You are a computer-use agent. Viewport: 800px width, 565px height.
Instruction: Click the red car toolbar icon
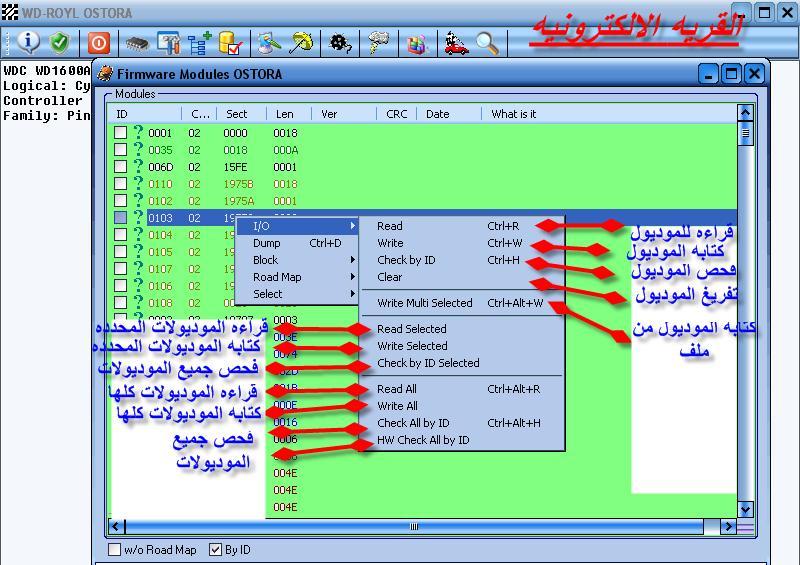coord(456,43)
